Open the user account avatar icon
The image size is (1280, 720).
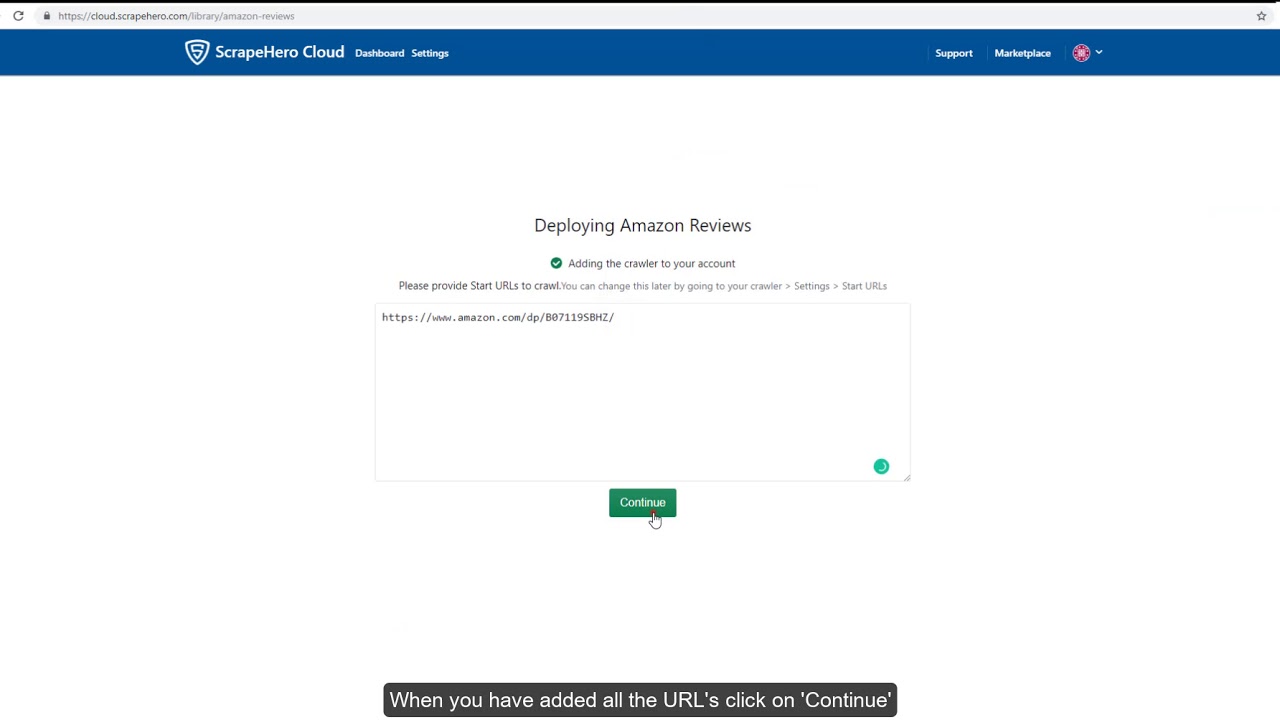(x=1081, y=53)
